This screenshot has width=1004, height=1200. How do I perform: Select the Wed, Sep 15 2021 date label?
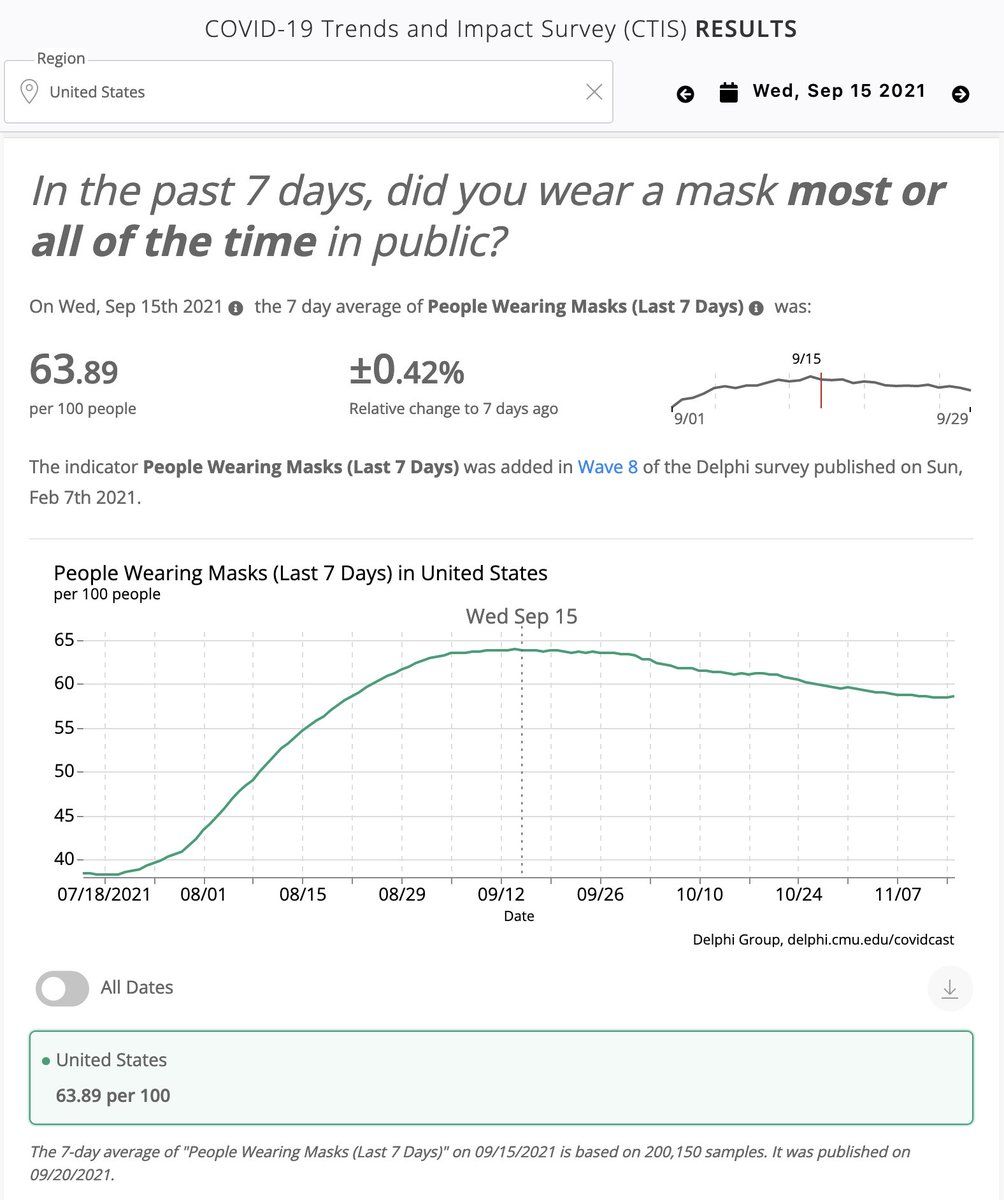839,91
